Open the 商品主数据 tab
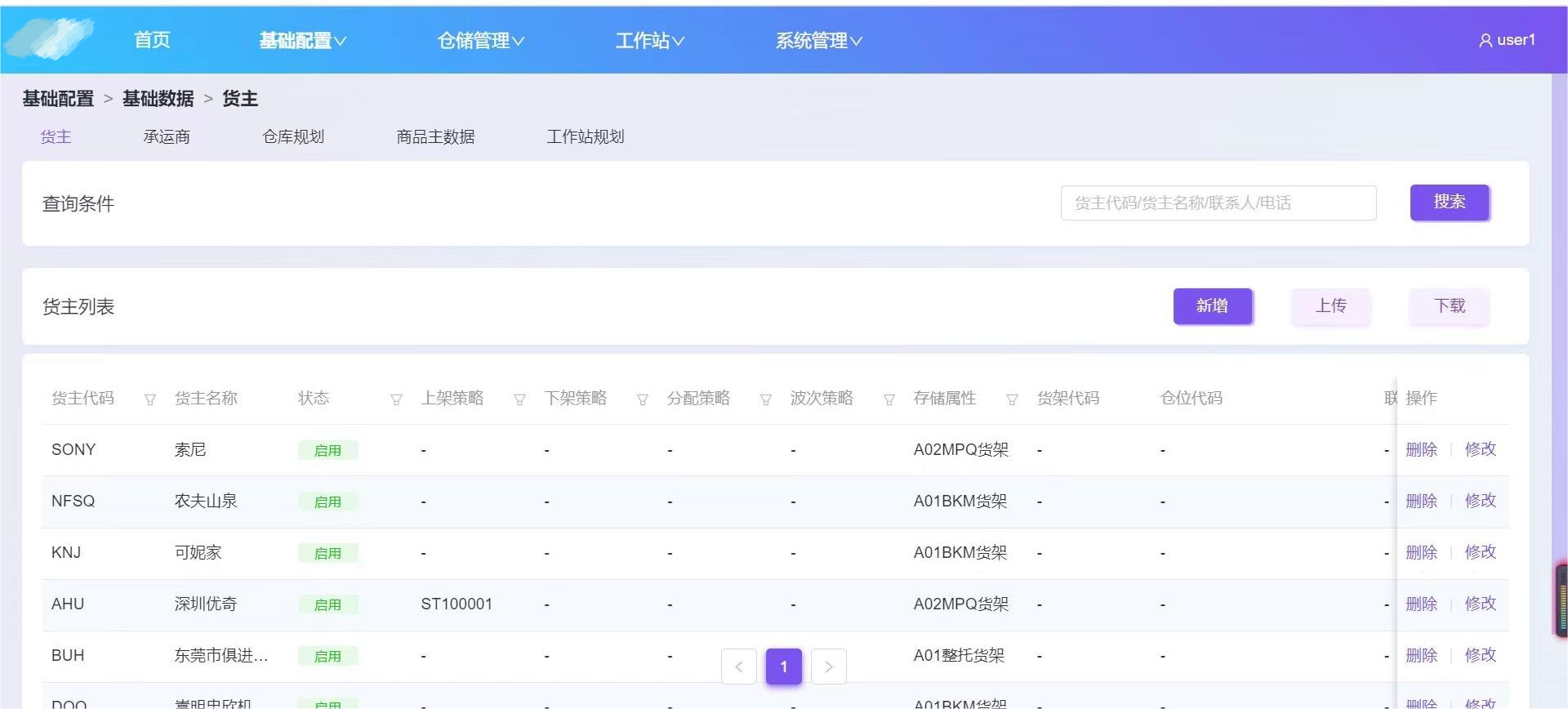This screenshot has height=709, width=1568. pos(435,136)
